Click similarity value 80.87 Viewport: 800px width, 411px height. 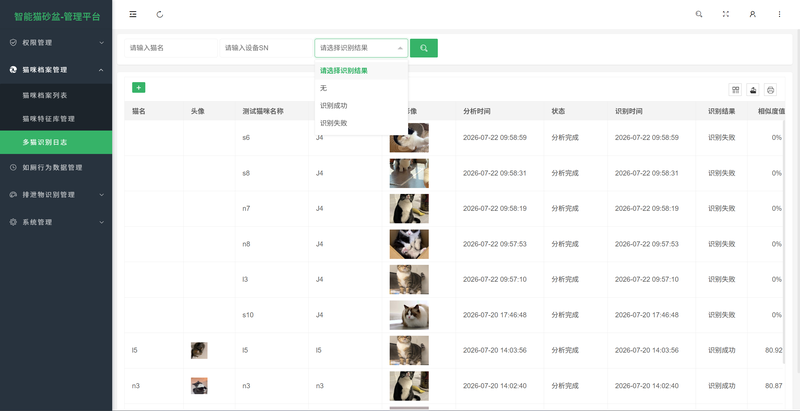coord(773,386)
